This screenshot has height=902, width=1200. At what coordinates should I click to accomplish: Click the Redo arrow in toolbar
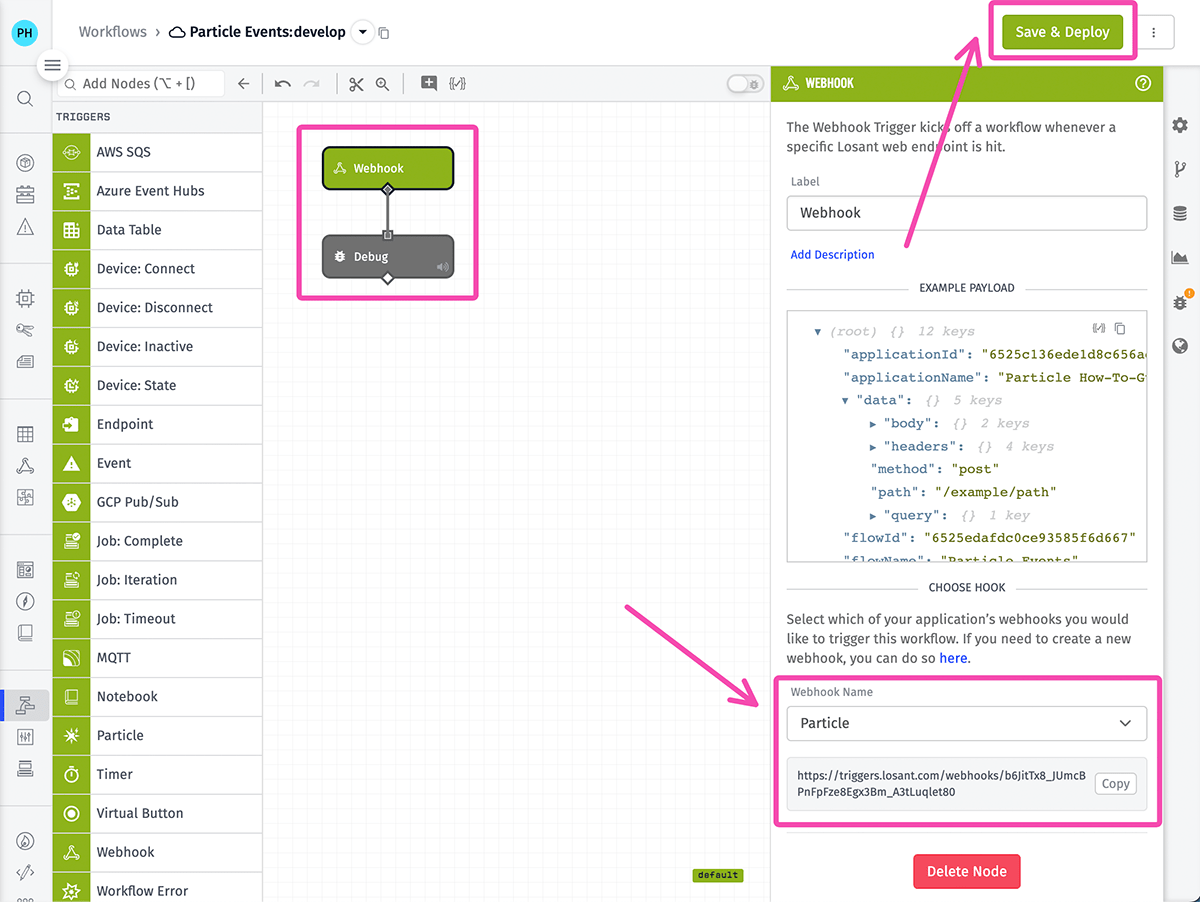click(x=311, y=84)
